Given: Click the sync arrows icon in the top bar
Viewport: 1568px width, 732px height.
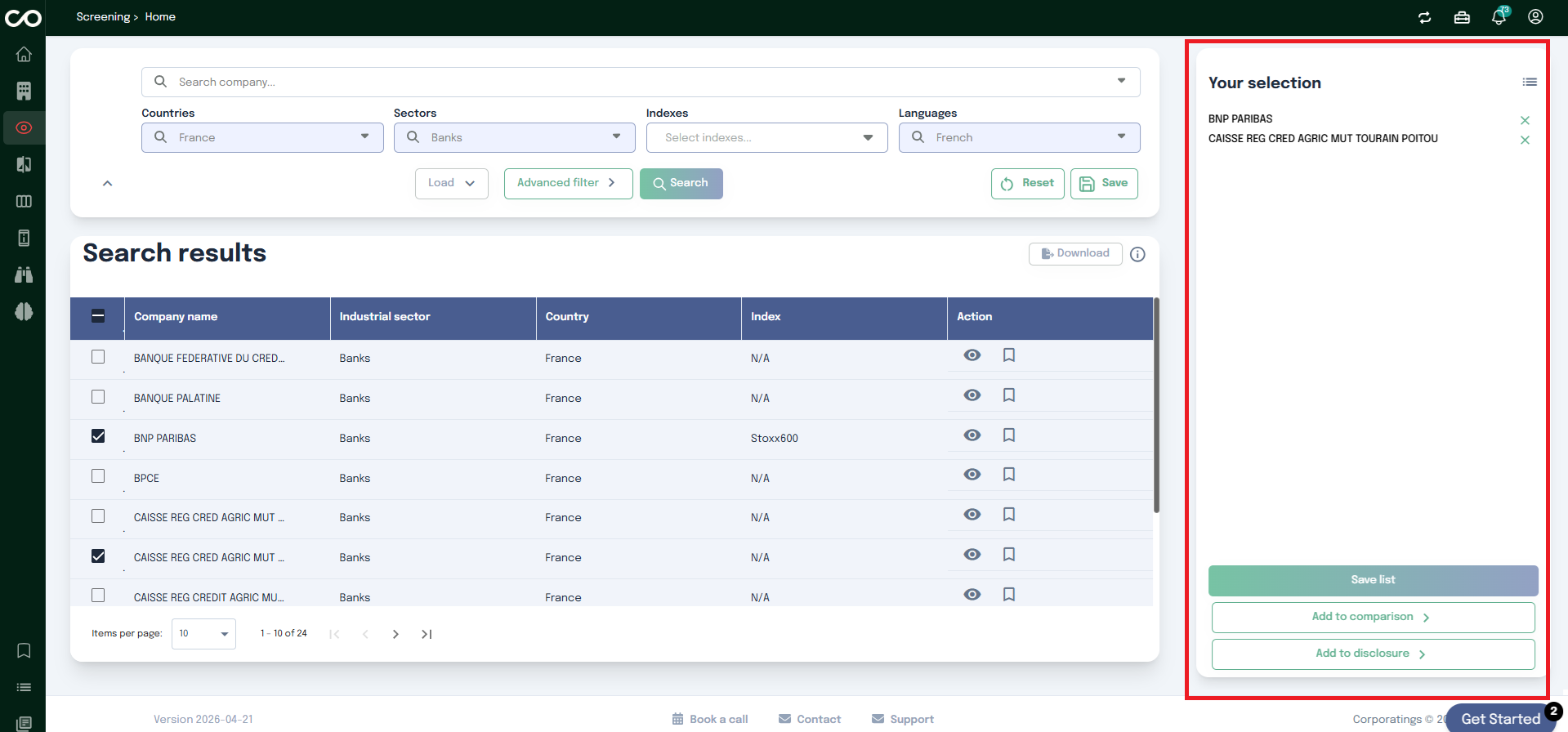Looking at the screenshot, I should (1425, 17).
